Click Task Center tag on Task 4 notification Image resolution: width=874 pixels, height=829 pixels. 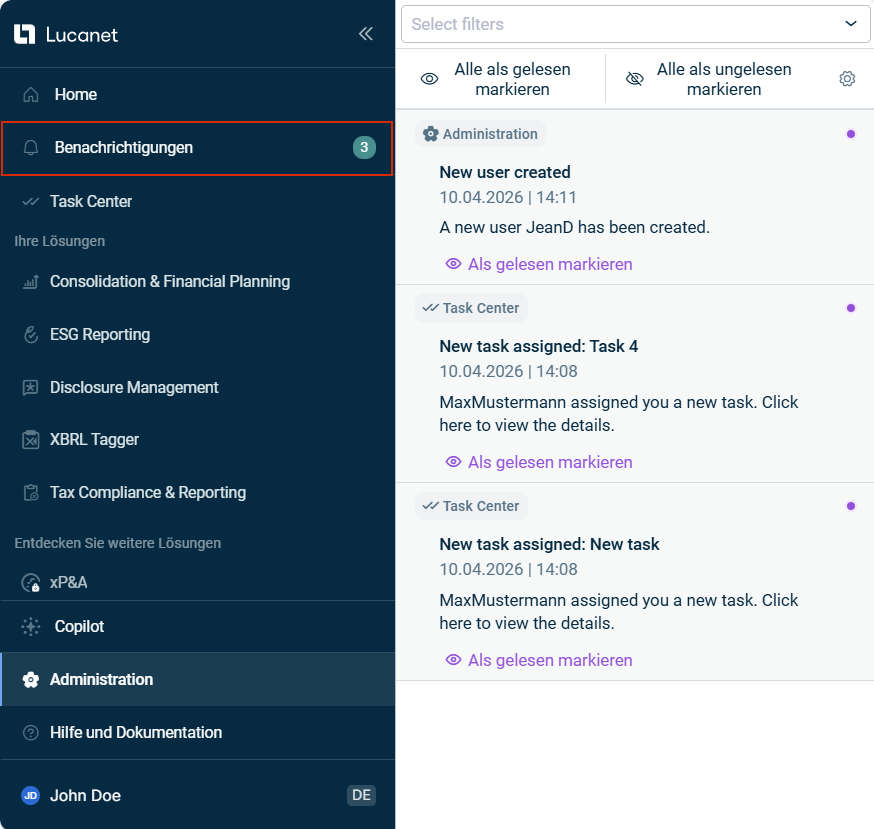[x=472, y=308]
